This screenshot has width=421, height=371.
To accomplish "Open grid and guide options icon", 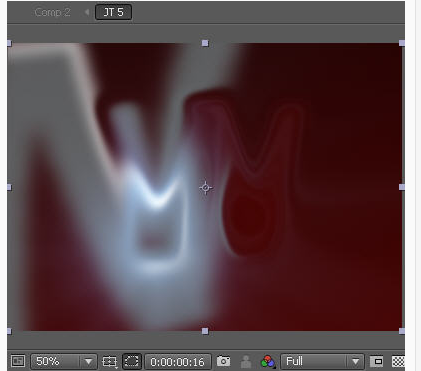I will click(110, 361).
